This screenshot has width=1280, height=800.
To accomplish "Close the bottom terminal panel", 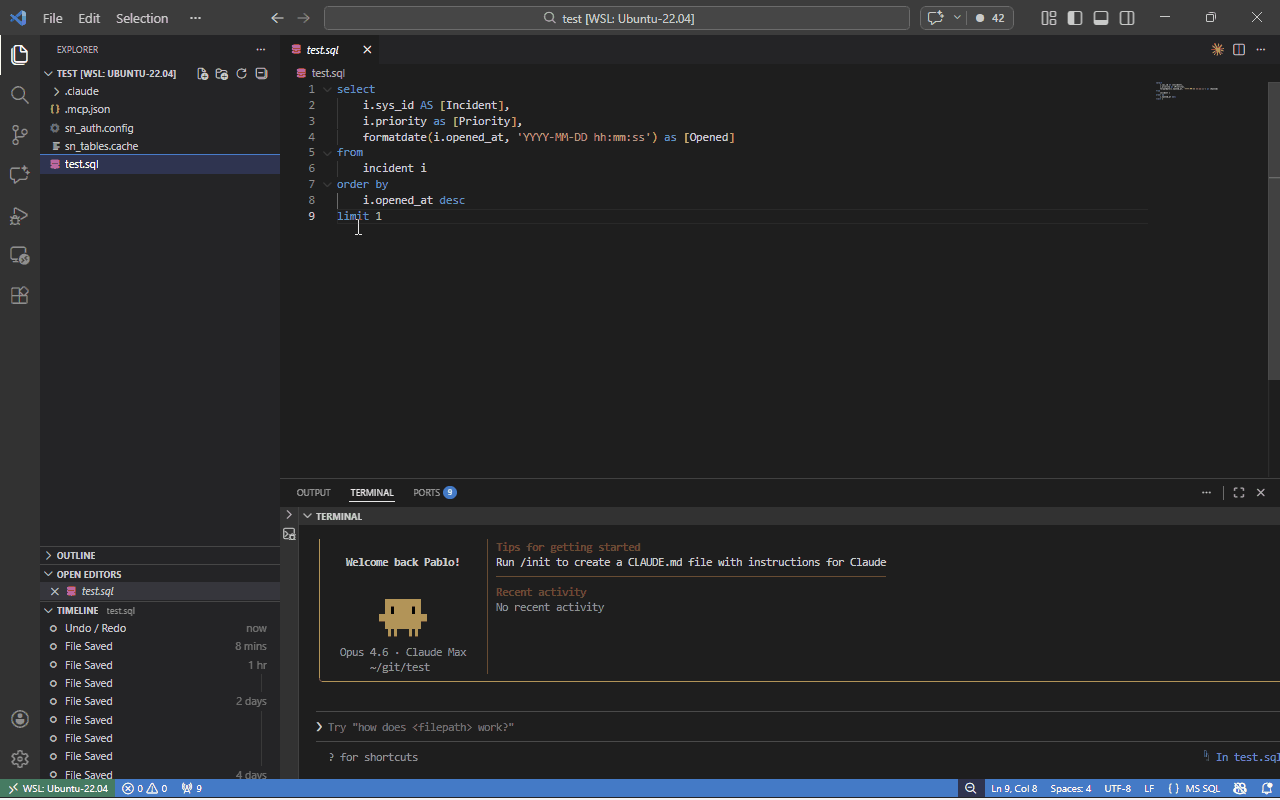I will 1260,492.
